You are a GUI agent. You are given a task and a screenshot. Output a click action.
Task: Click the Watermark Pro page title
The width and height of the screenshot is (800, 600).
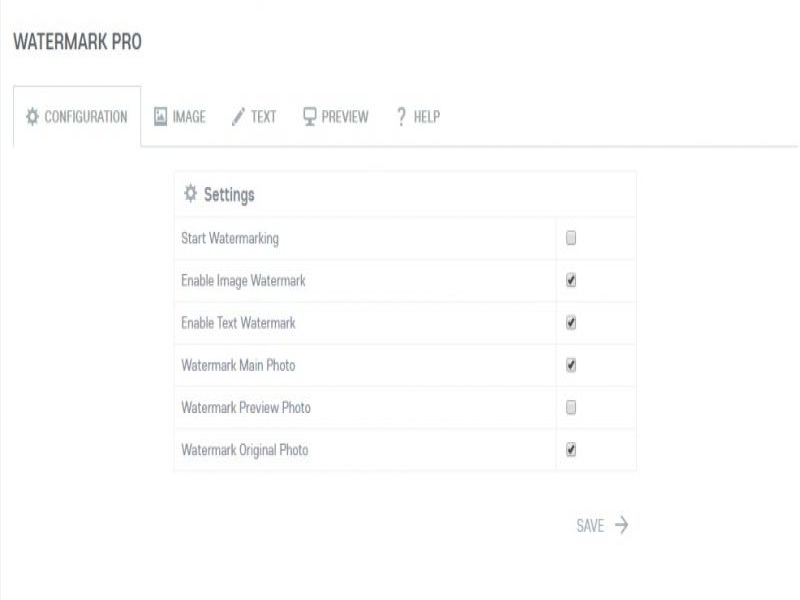[77, 43]
